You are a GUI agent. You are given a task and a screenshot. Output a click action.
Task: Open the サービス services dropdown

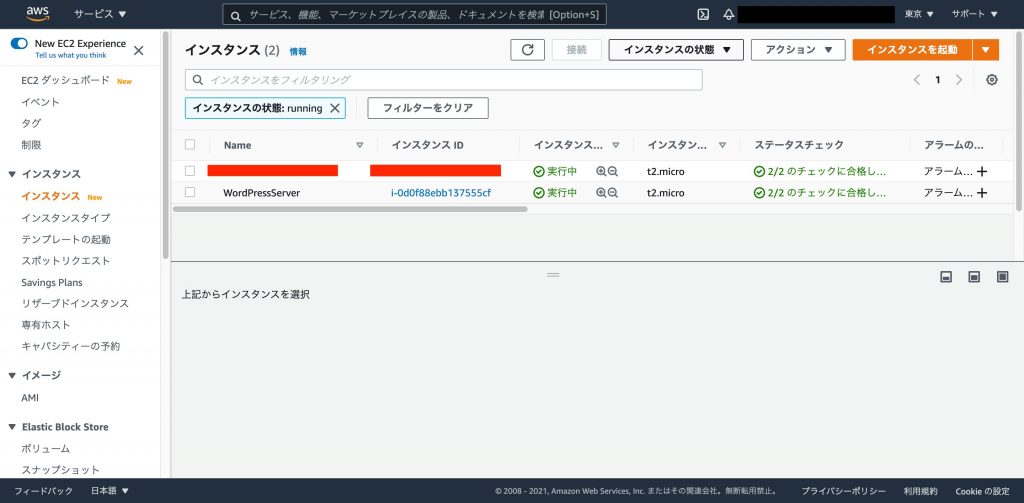pos(100,14)
